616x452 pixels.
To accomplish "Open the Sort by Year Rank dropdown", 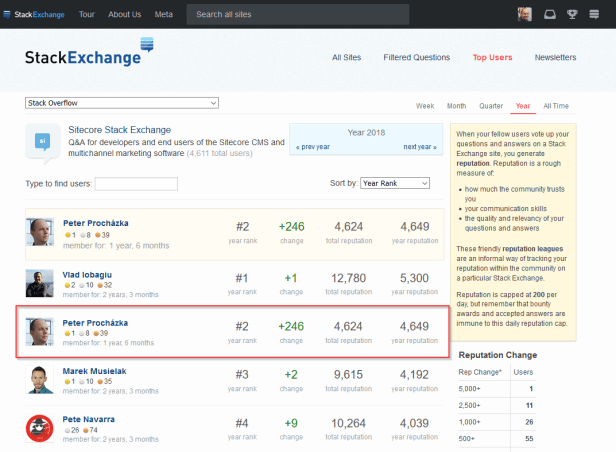I will pos(394,184).
